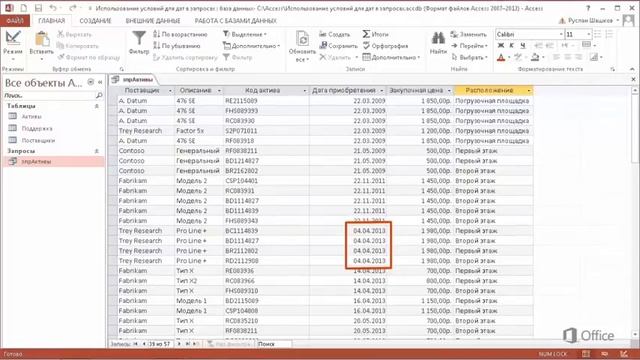Open the font color A picker
Screen dimensions: 640x360
[501, 58]
